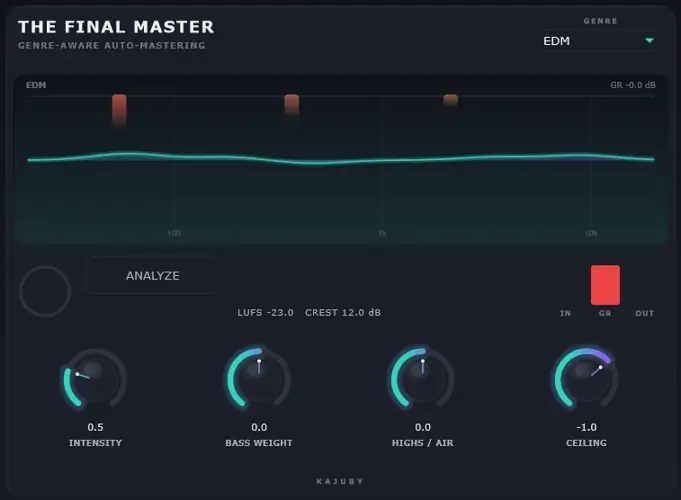Click the ANALYZE button

click(x=153, y=275)
